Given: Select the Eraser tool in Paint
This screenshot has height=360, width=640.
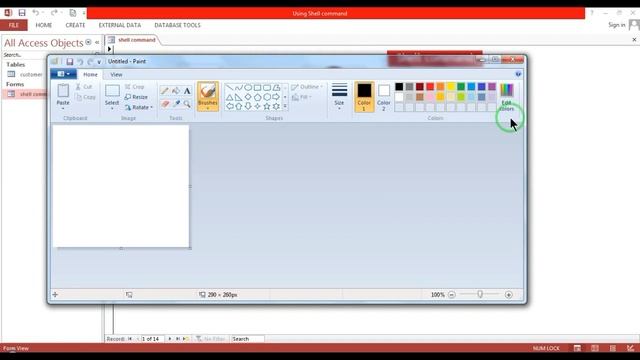Looking at the screenshot, I should click(164, 104).
